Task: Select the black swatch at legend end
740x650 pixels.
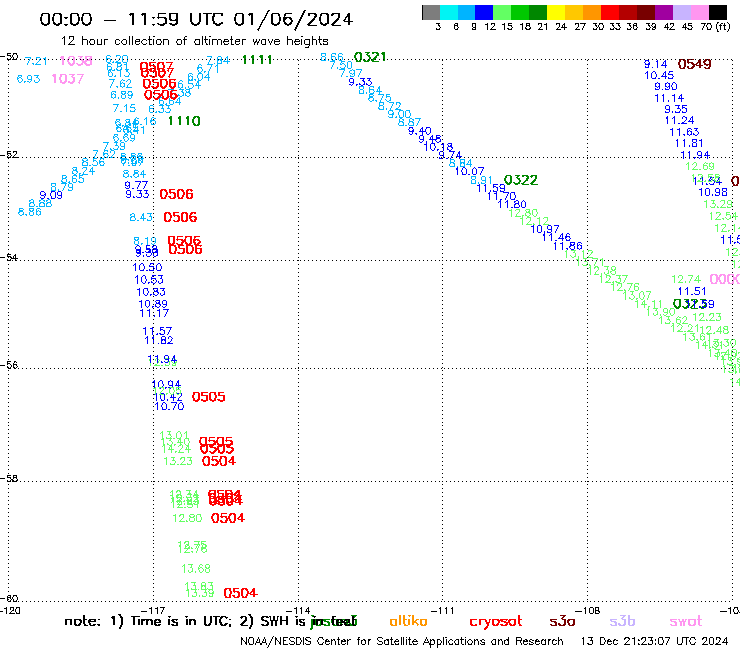Action: point(718,12)
